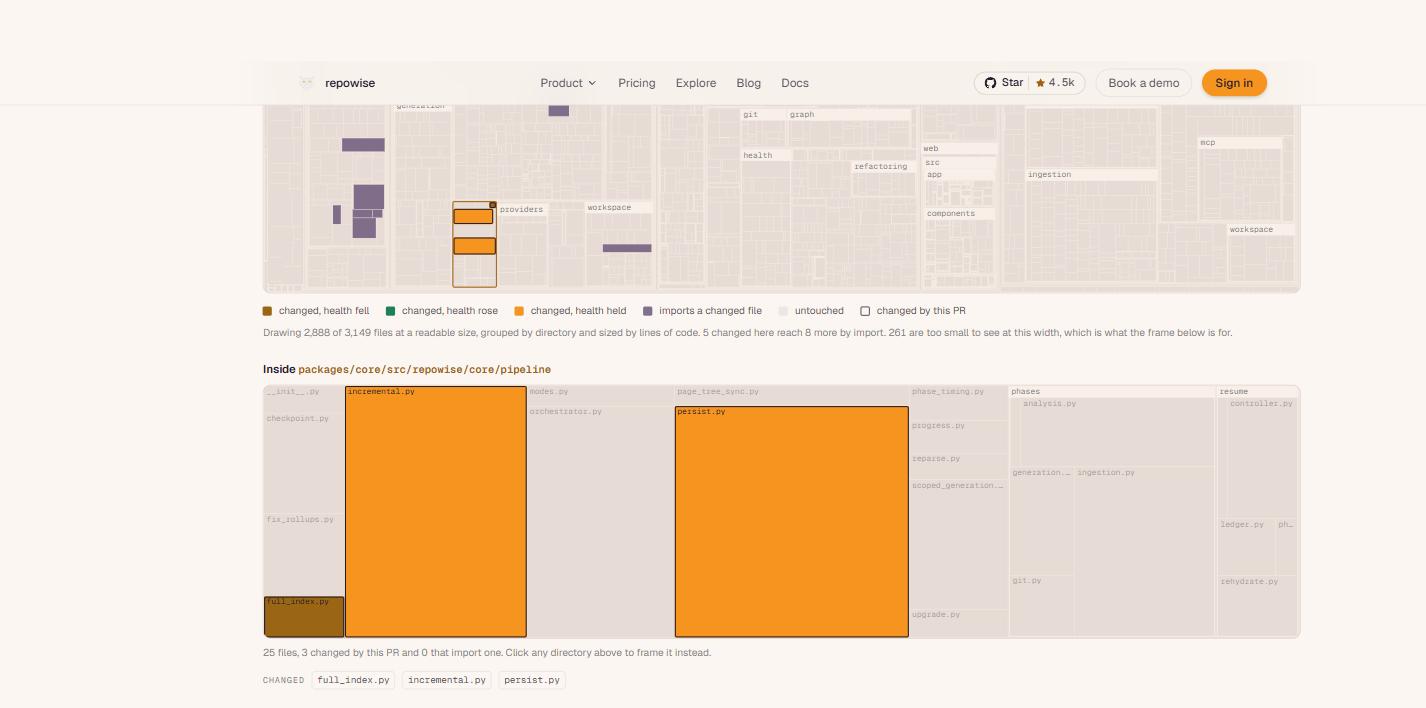This screenshot has height=708, width=1426.
Task: Click the upper orange block in overview treemap
Action: click(474, 216)
